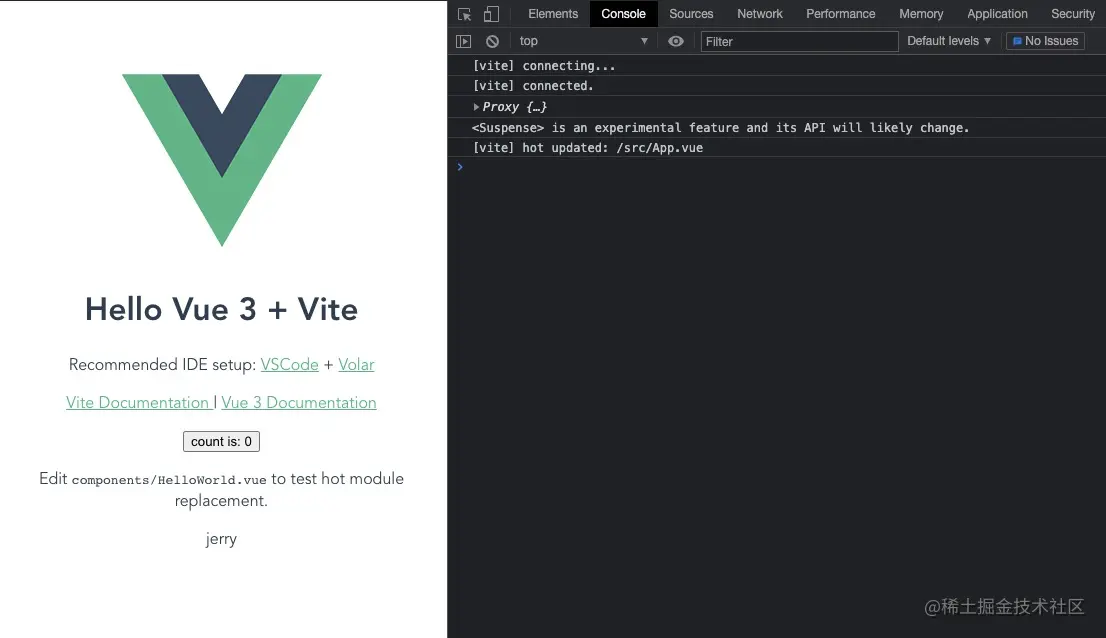Click the console prompt caret line
1106x638 pixels.
tap(777, 167)
